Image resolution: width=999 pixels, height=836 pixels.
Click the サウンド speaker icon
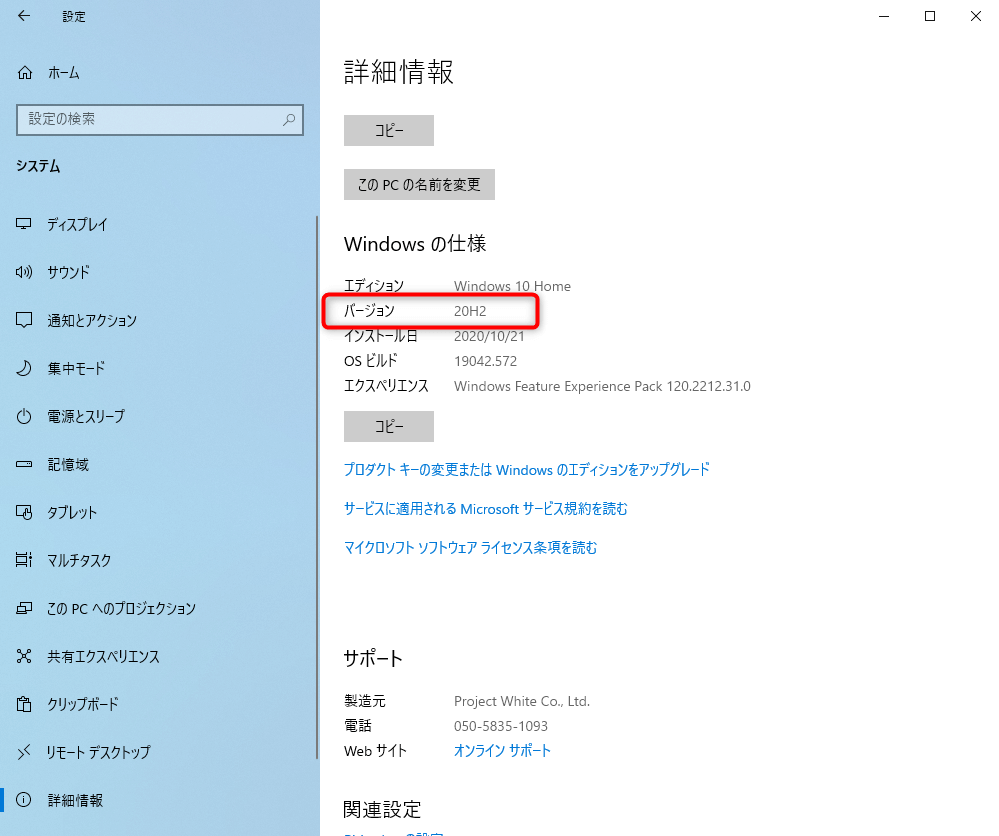pos(24,272)
